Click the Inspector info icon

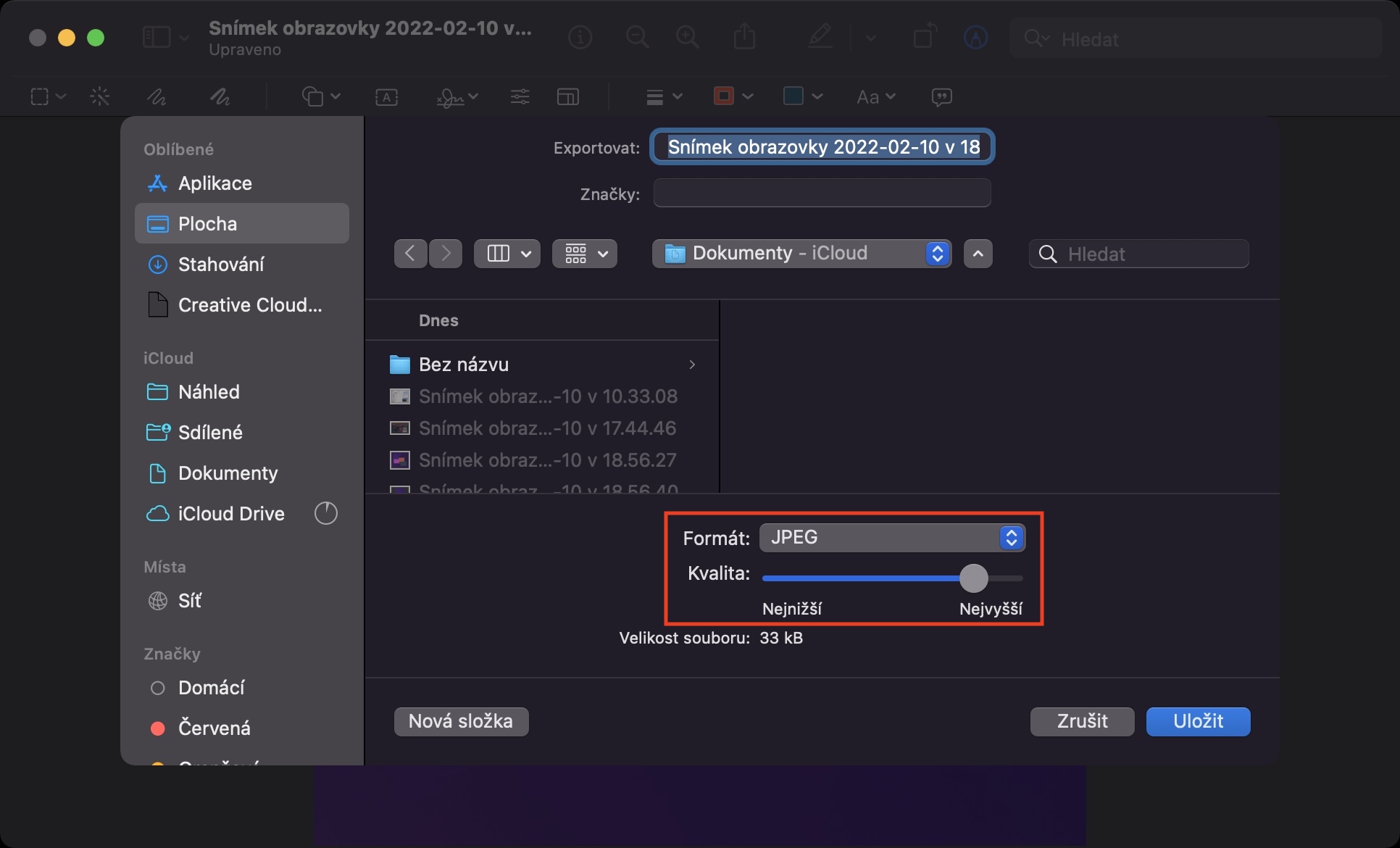[580, 36]
